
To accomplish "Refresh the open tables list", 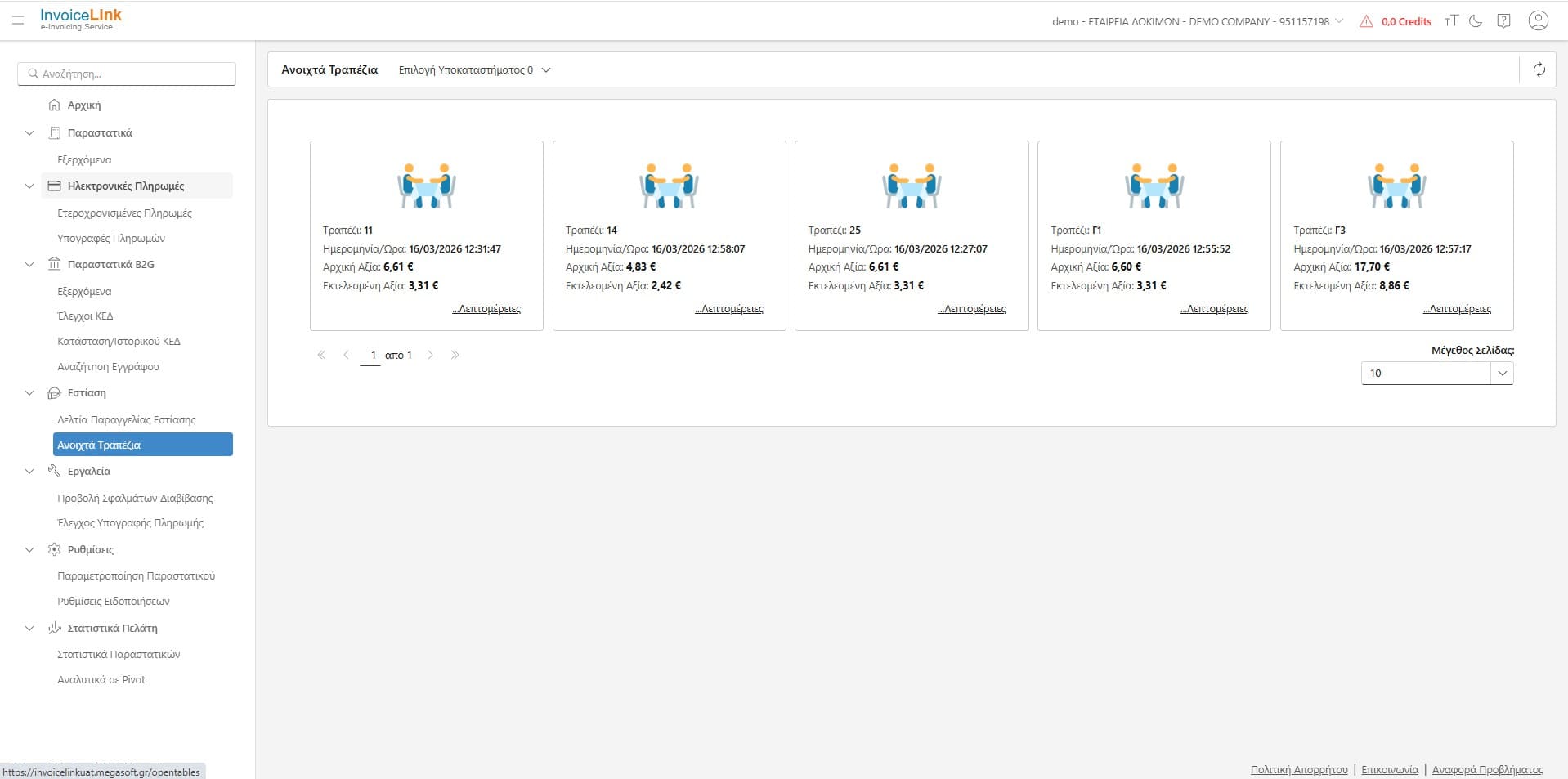I will (x=1539, y=70).
